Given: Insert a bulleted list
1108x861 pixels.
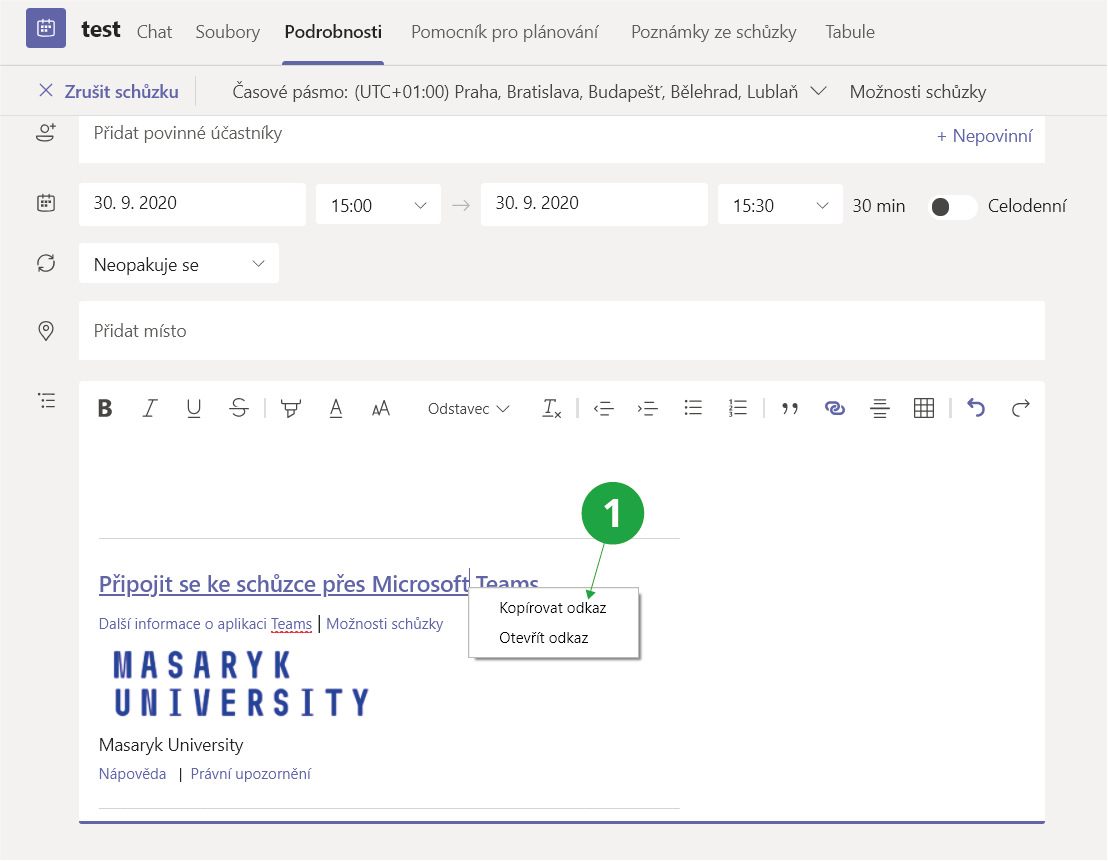Looking at the screenshot, I should tap(693, 408).
